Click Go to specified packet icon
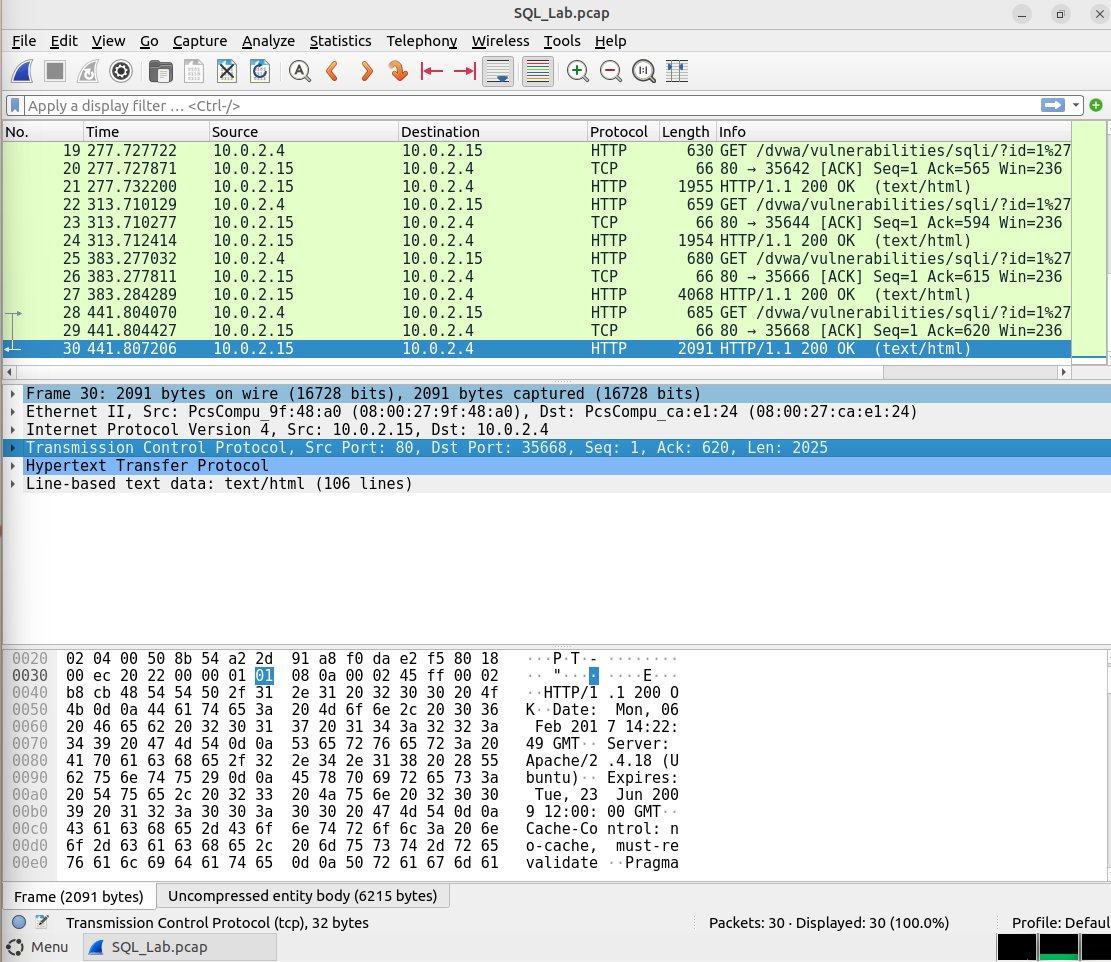This screenshot has height=962, width=1111. pos(398,72)
